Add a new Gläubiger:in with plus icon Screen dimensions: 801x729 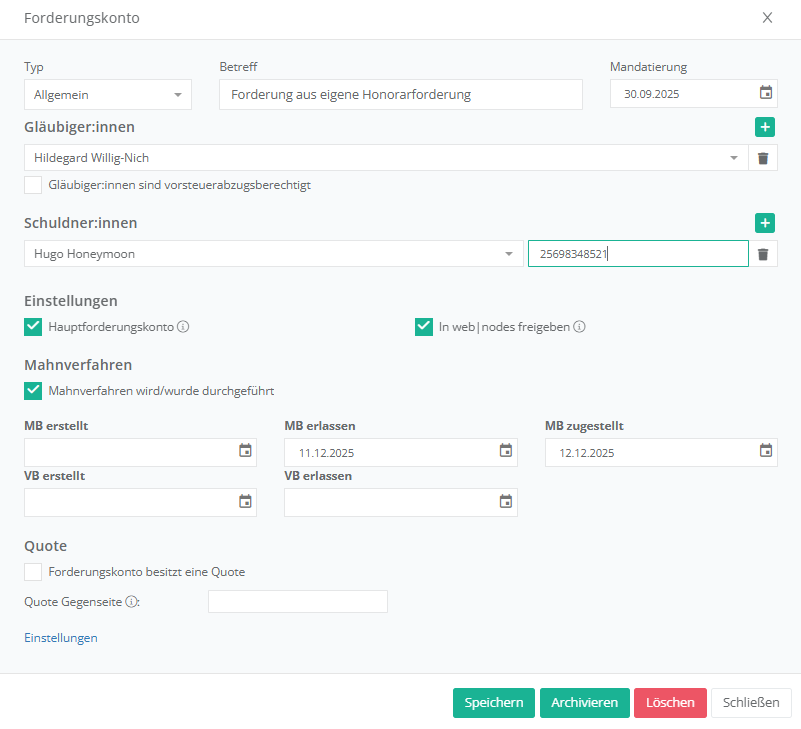click(x=764, y=127)
